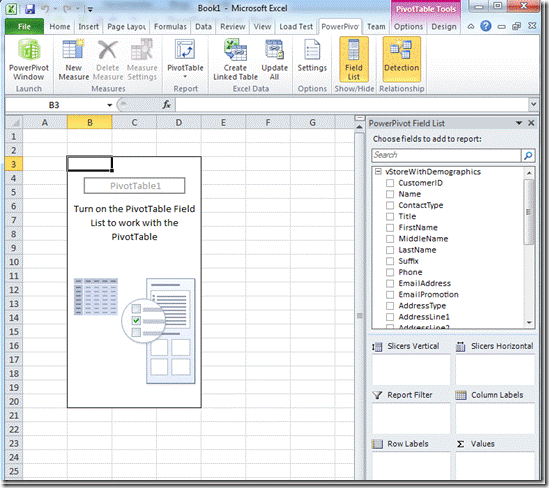Open the PowerPivot Field List pane options arrow
The width and height of the screenshot is (549, 488).
tap(519, 123)
